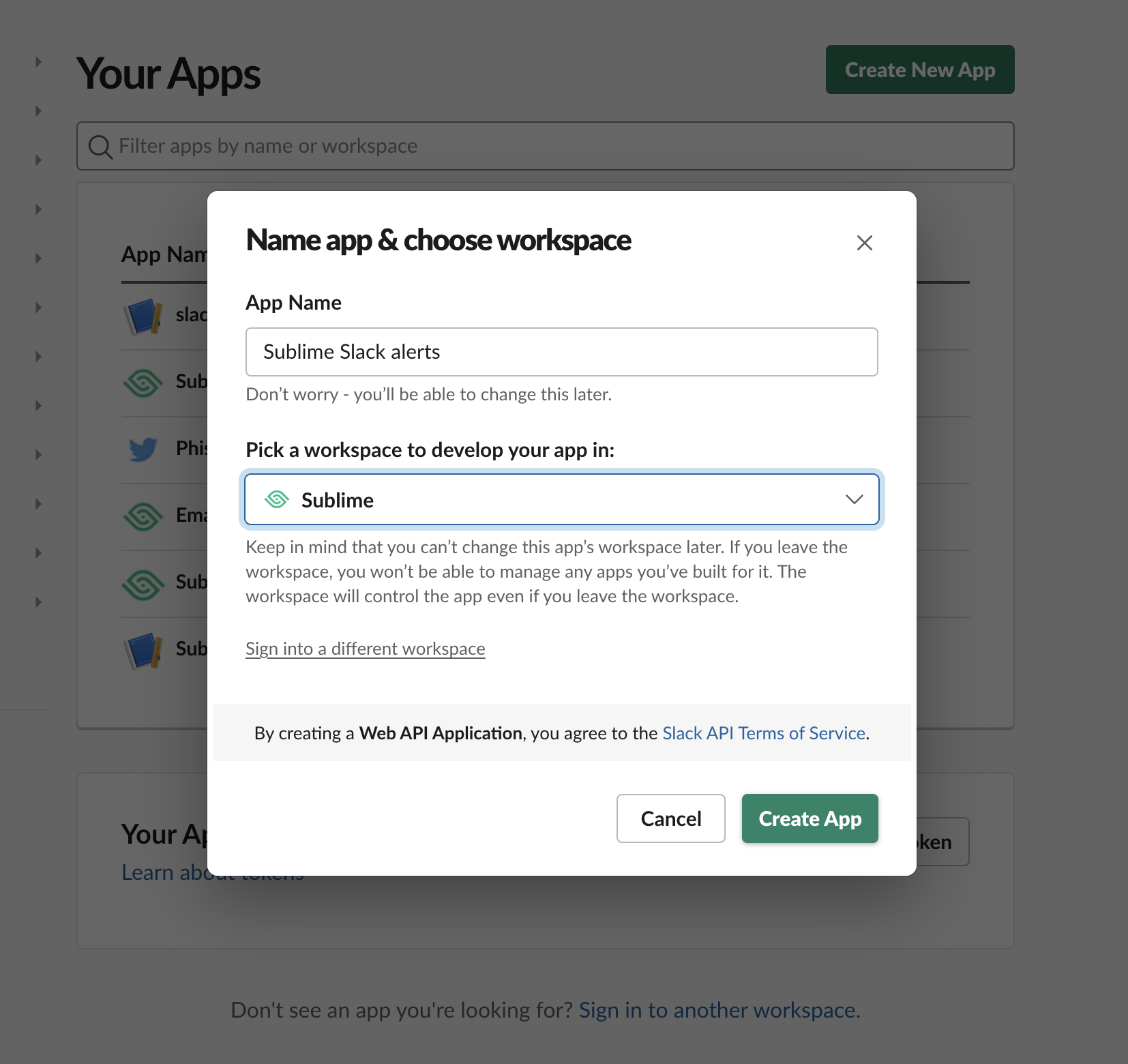Viewport: 1128px width, 1064px height.
Task: Click the dropdown chevron arrow
Action: 854,499
